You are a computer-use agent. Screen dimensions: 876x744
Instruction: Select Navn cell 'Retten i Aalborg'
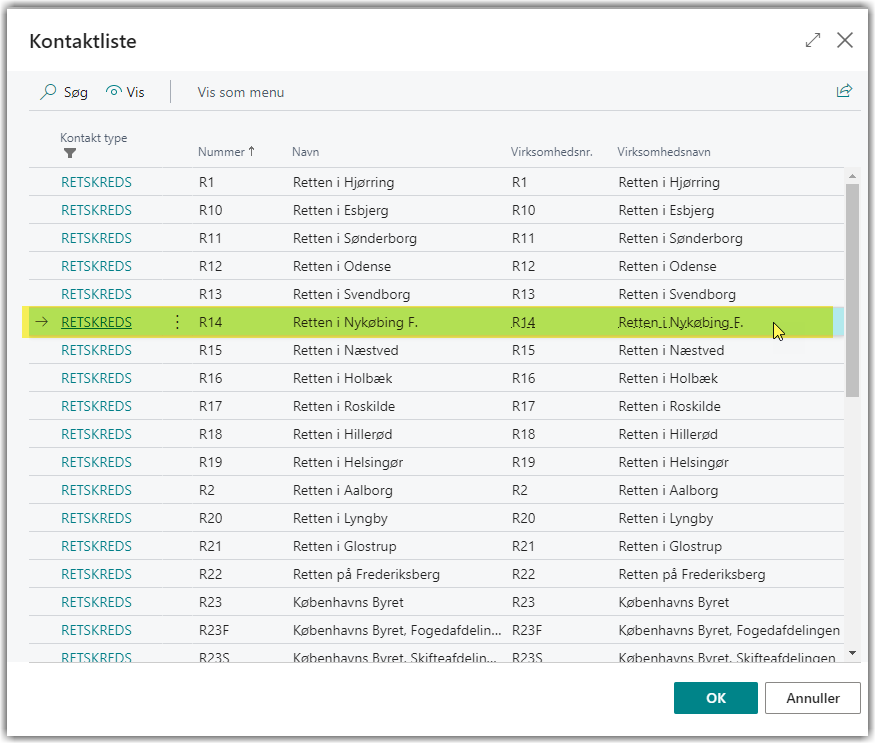[x=343, y=490]
